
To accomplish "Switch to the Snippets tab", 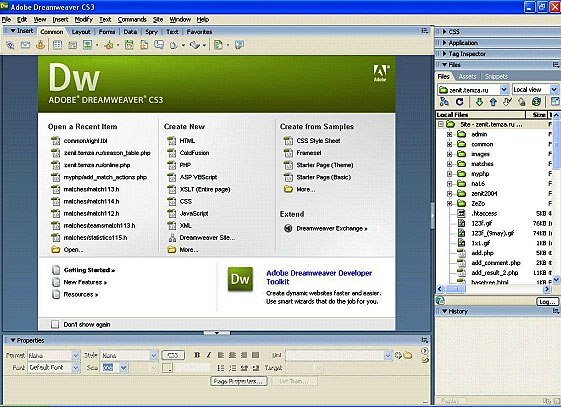I will tap(496, 77).
